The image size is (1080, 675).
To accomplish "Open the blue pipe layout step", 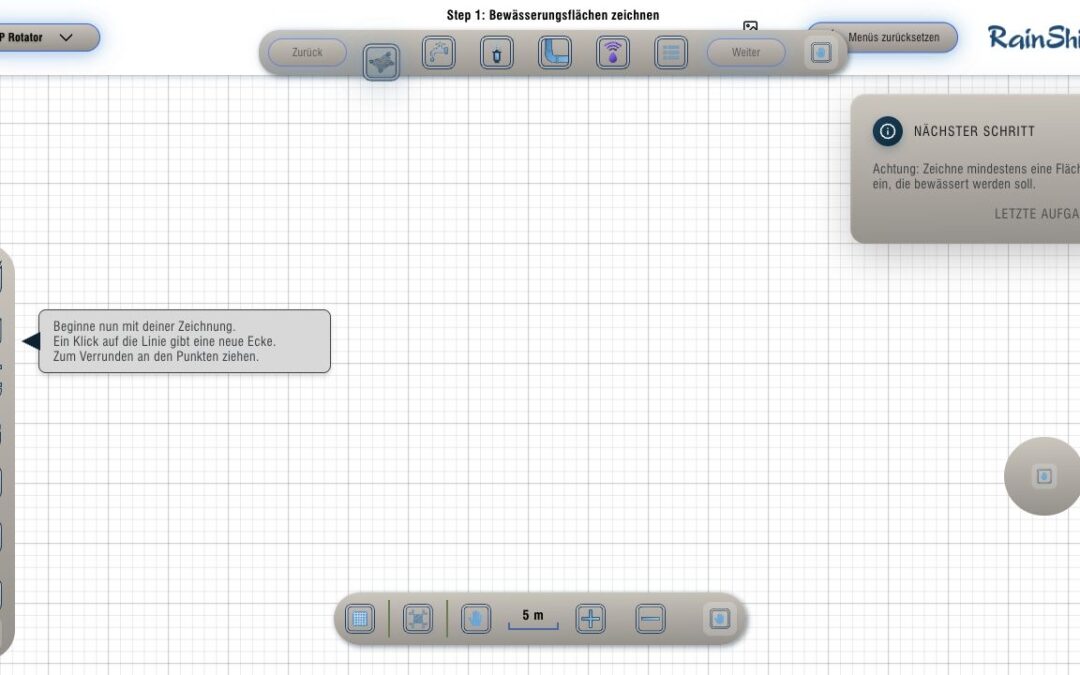I will 554,52.
